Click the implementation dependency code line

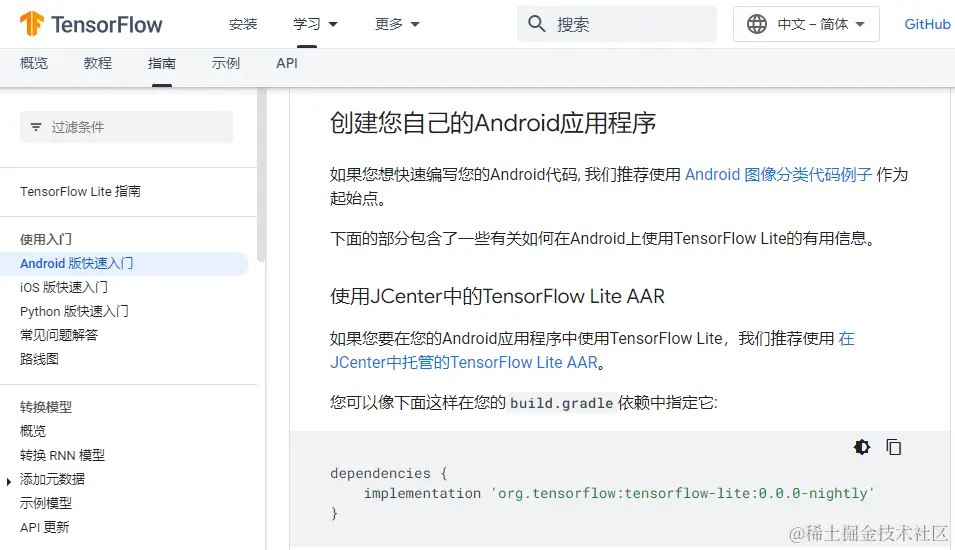click(619, 493)
